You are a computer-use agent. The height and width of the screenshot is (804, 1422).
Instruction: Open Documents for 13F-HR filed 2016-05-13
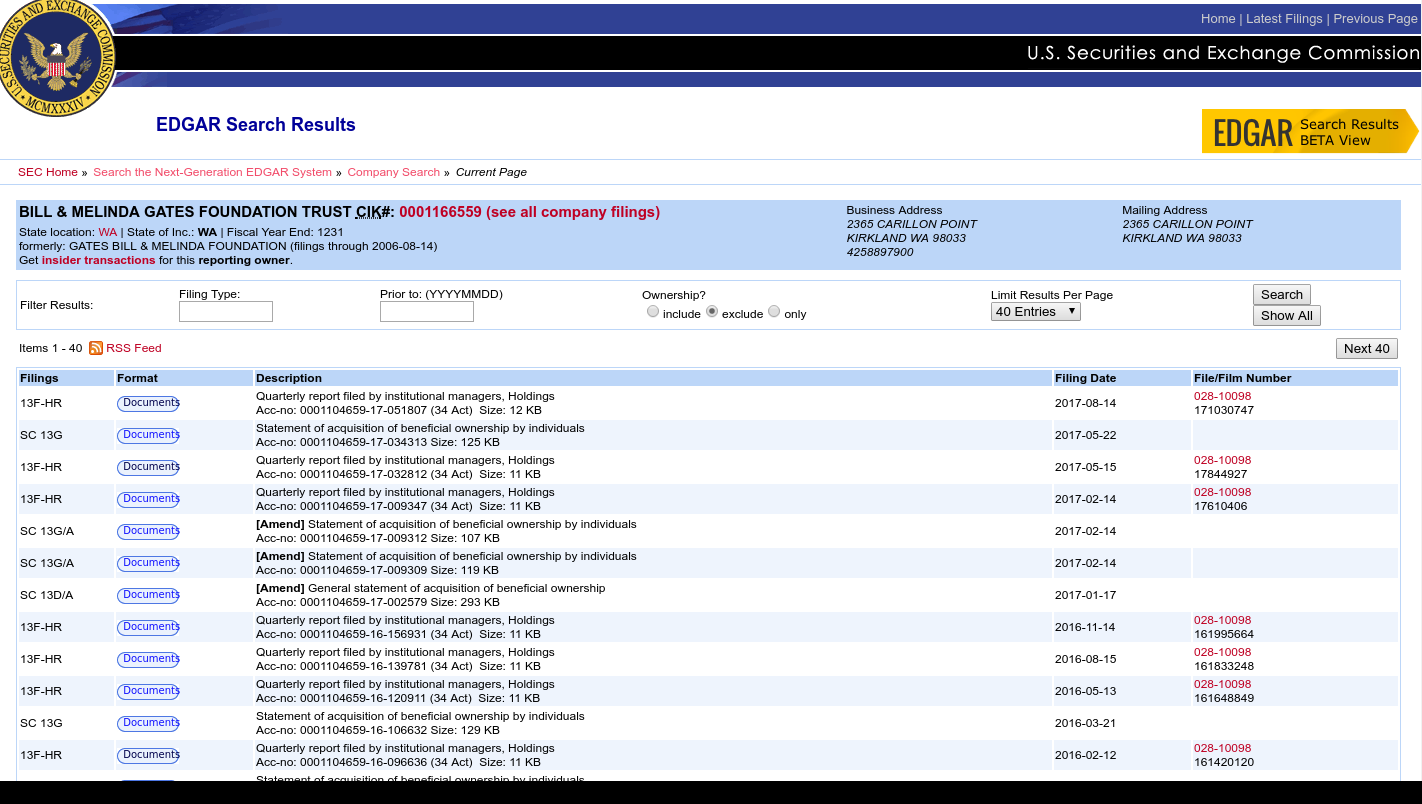(x=148, y=691)
